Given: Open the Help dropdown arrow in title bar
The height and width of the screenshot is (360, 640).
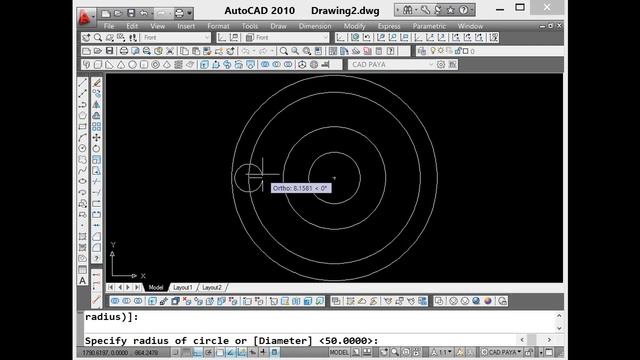Looking at the screenshot, I should pos(472,10).
